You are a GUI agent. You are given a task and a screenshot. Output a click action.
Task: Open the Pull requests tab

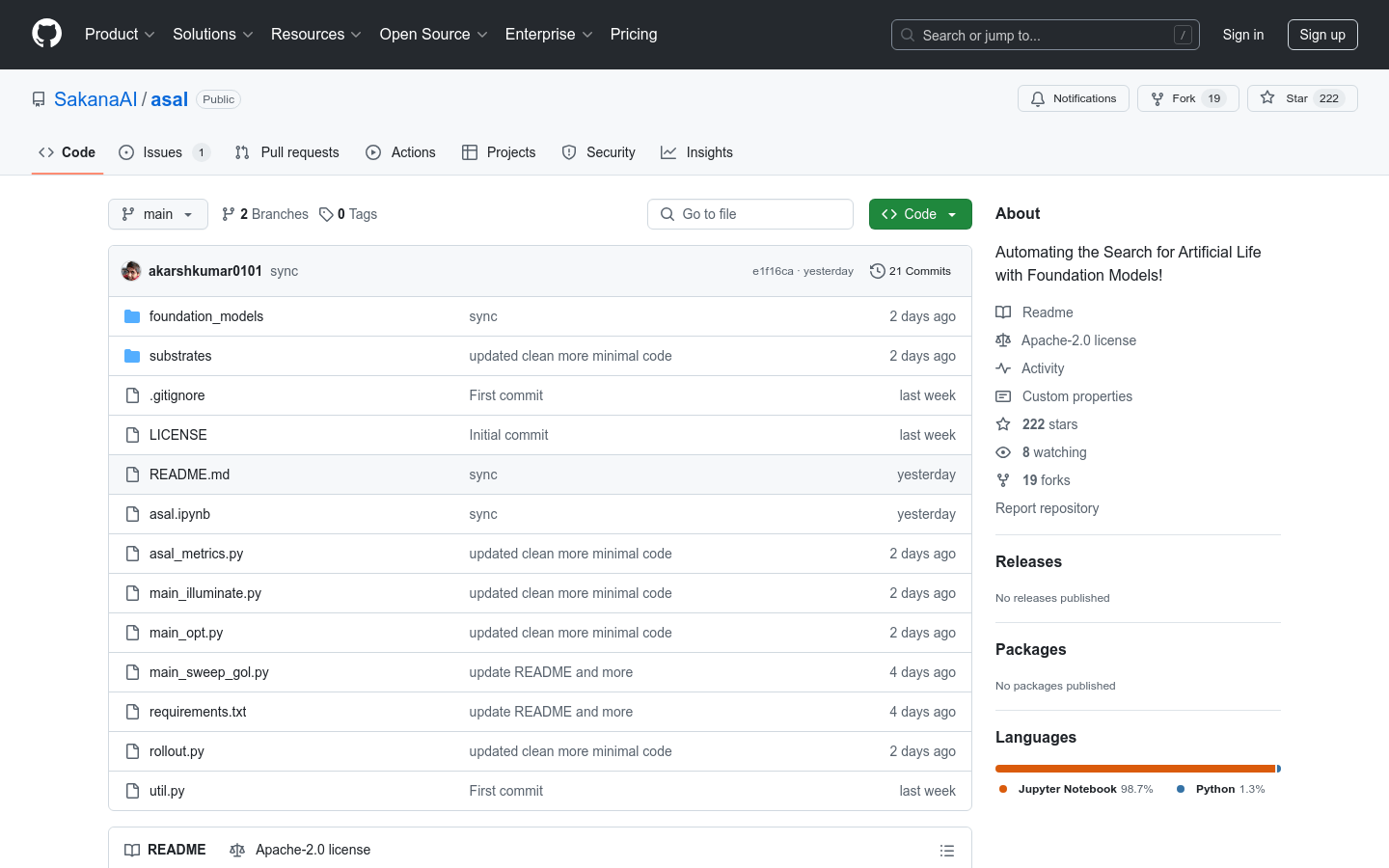click(x=287, y=152)
